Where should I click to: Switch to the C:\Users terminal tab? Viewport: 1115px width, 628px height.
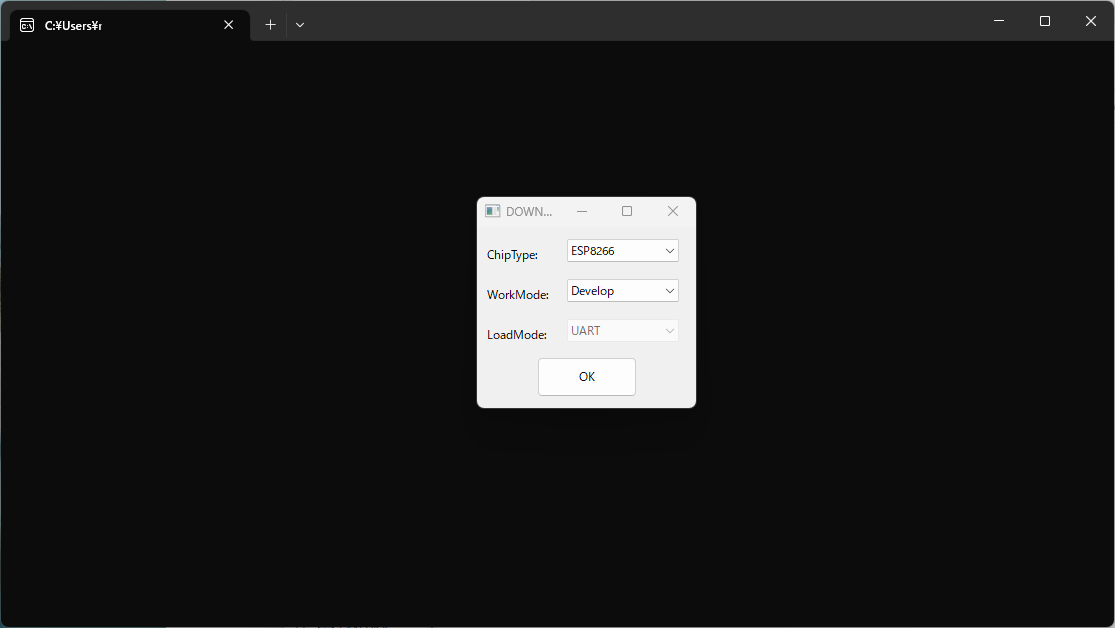pyautogui.click(x=110, y=24)
